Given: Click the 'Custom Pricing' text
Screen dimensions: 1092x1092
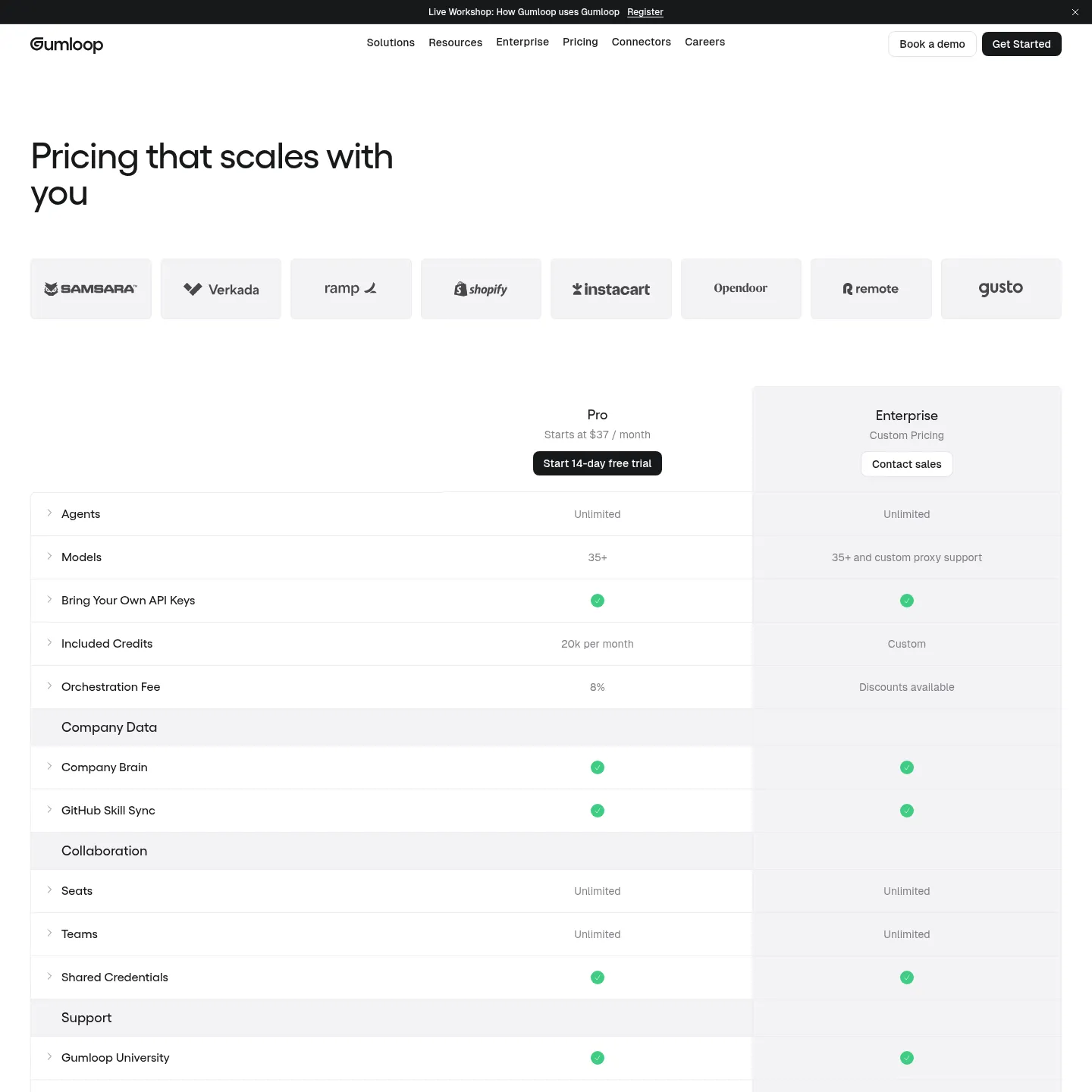Looking at the screenshot, I should tap(907, 435).
